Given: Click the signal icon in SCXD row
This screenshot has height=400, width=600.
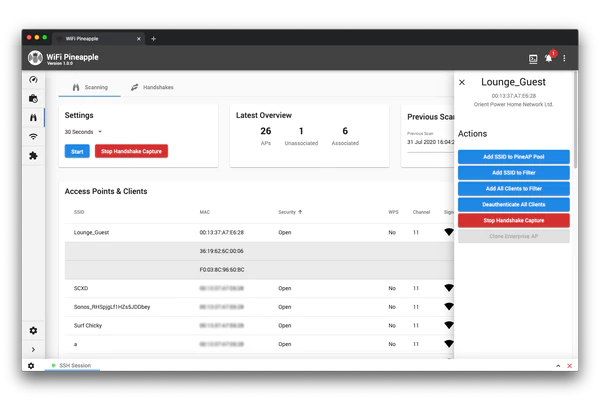Looking at the screenshot, I should [x=449, y=288].
